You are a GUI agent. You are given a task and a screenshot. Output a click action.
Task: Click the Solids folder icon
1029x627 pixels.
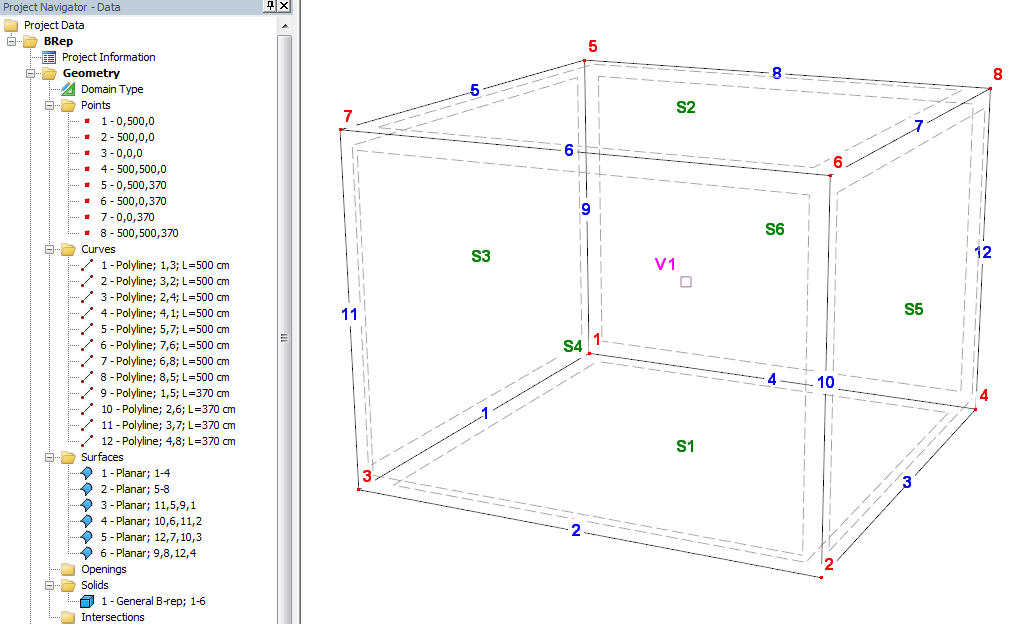68,586
